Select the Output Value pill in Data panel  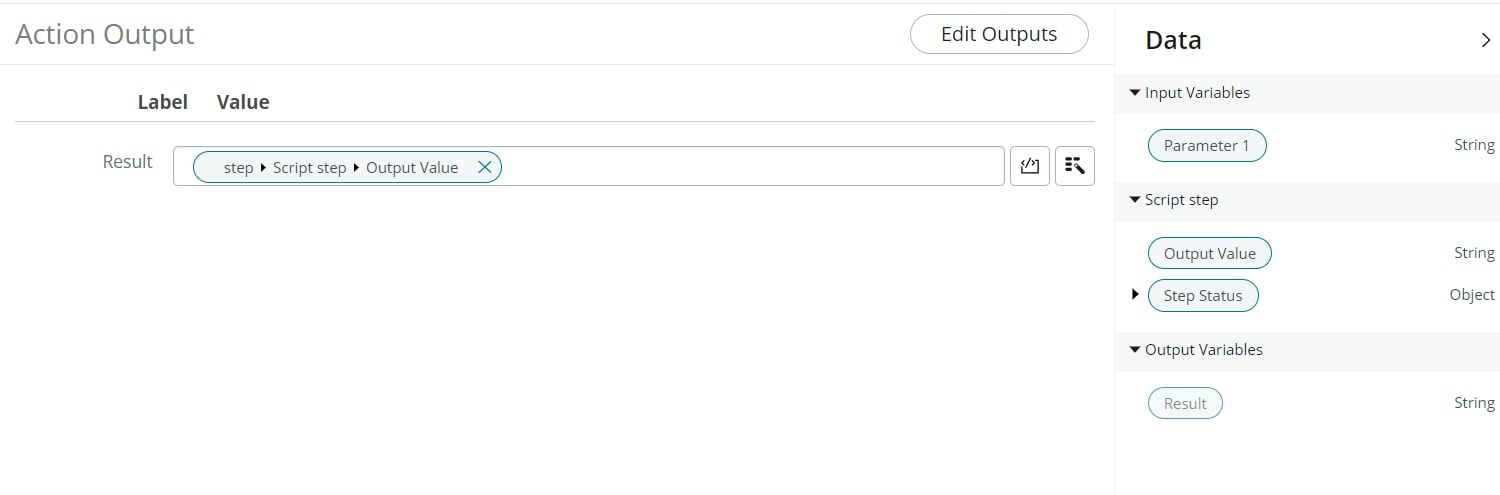pyautogui.click(x=1209, y=253)
